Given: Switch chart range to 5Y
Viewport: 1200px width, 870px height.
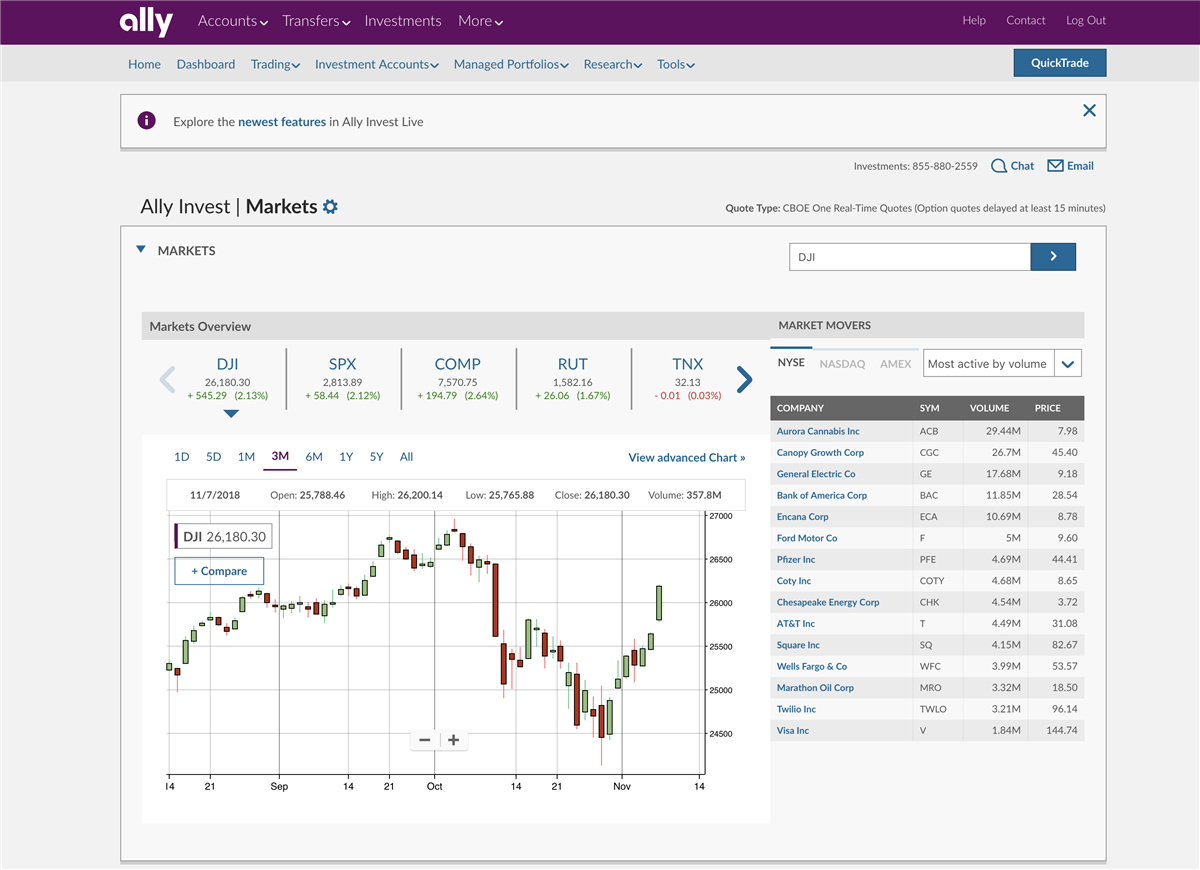Looking at the screenshot, I should 376,457.
